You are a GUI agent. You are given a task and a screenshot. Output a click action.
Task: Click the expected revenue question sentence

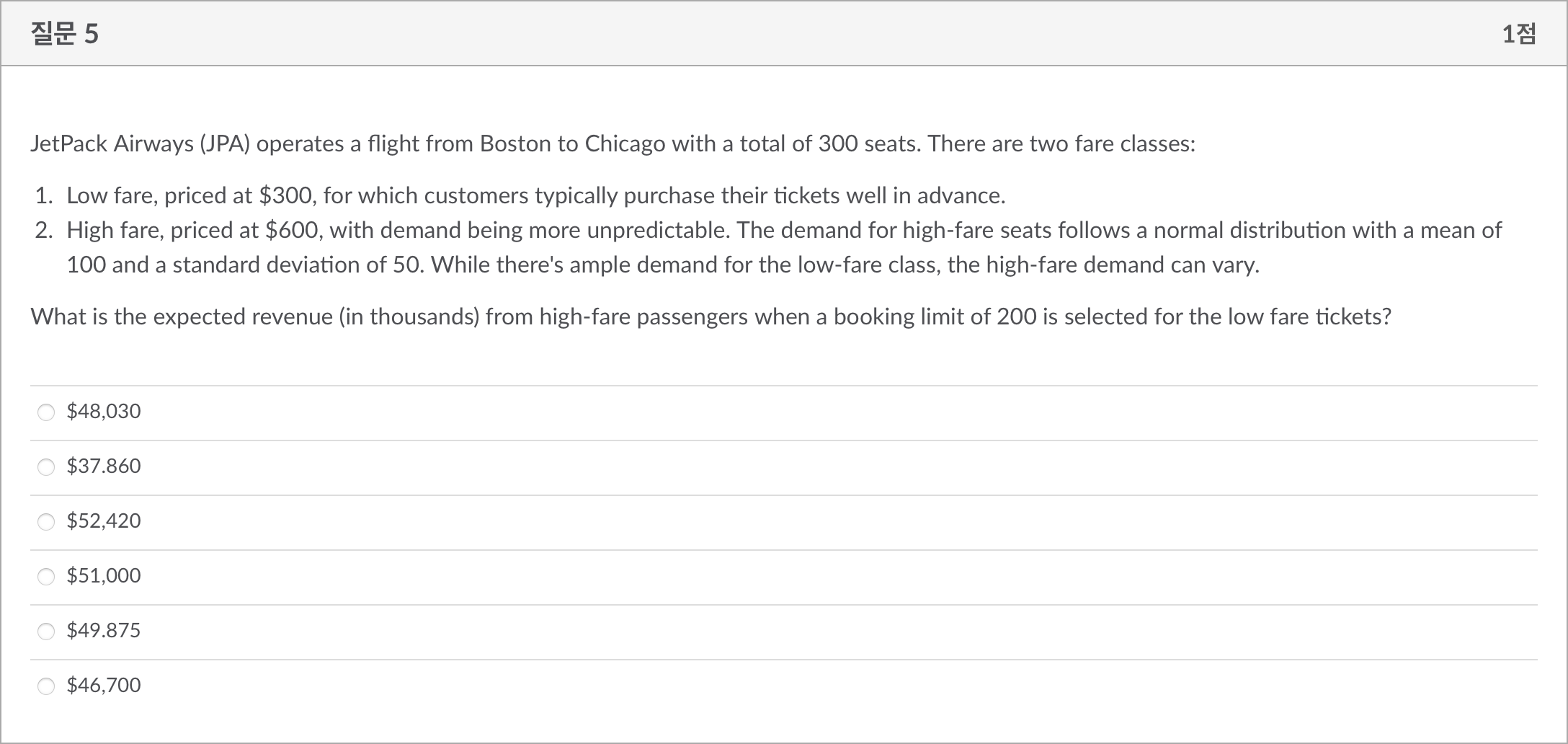[710, 317]
